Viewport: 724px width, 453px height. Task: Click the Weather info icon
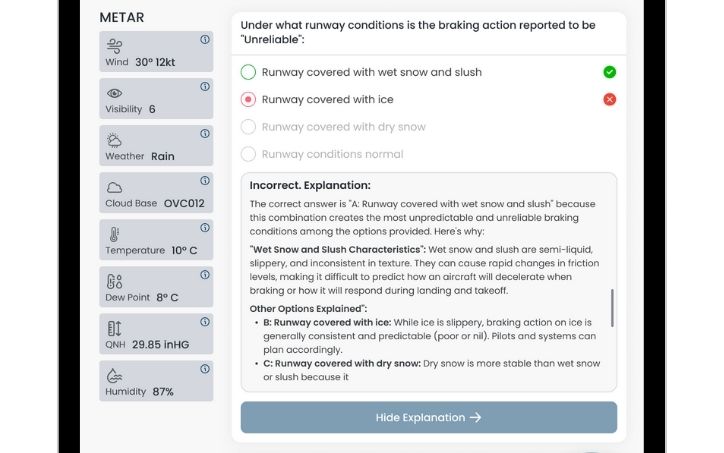204,133
